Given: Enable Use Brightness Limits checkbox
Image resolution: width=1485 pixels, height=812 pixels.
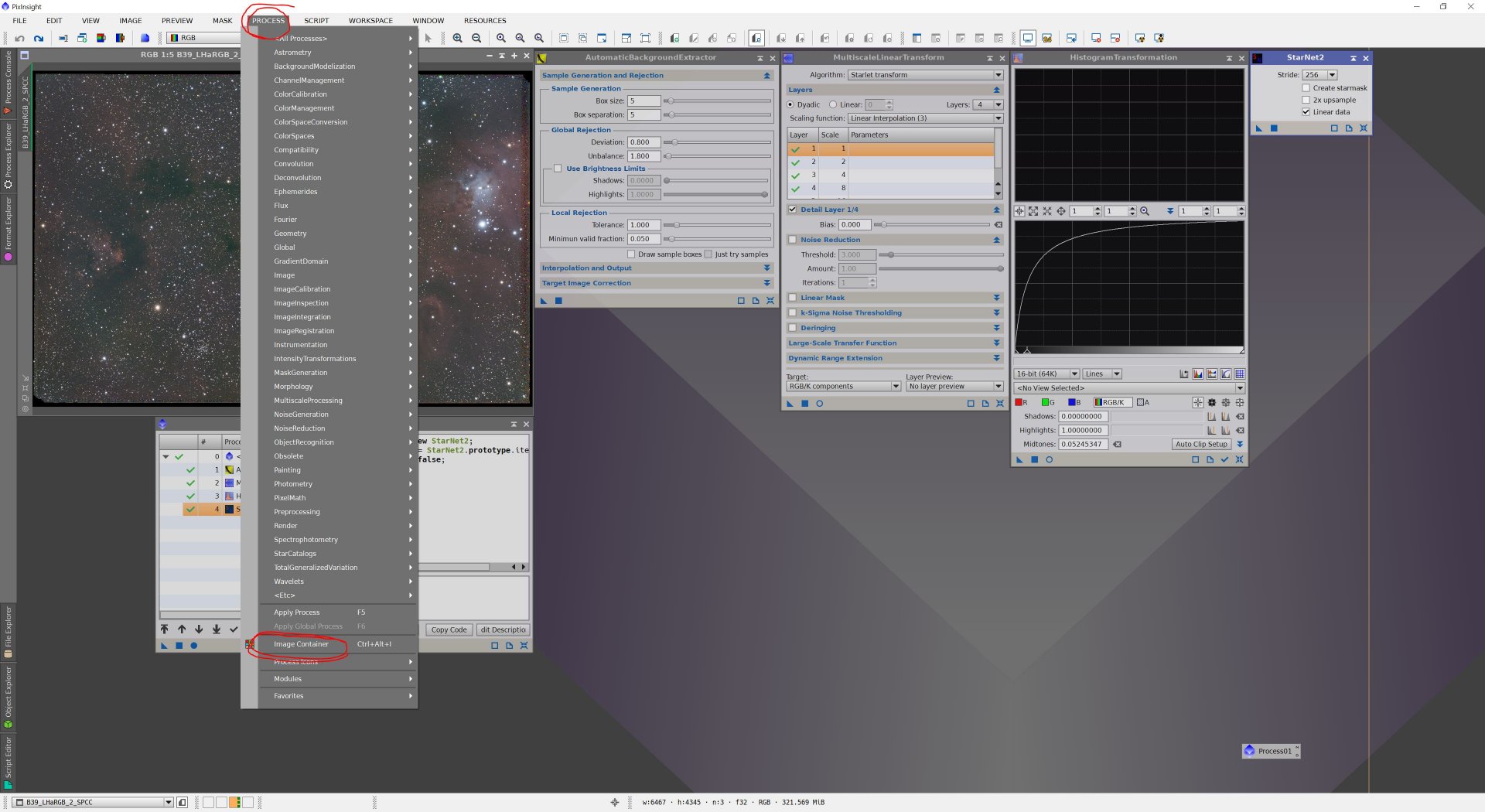Looking at the screenshot, I should [558, 169].
